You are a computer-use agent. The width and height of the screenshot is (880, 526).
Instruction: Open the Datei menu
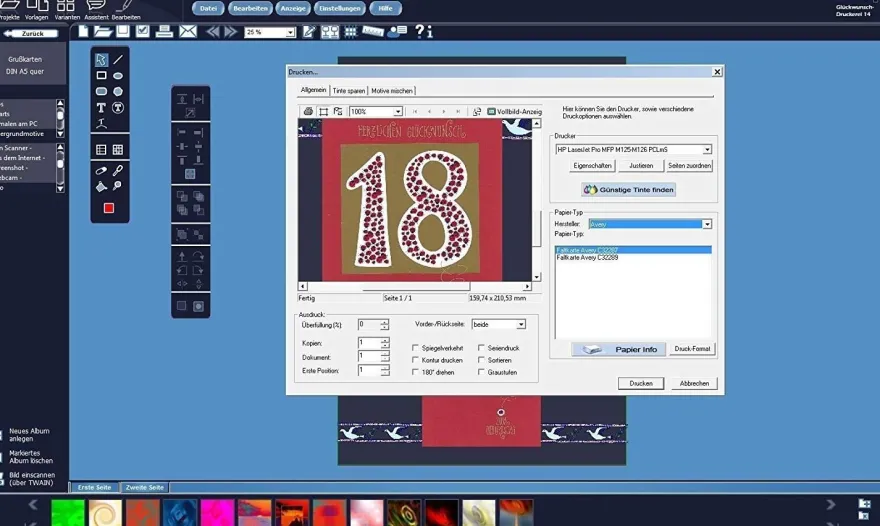click(208, 8)
